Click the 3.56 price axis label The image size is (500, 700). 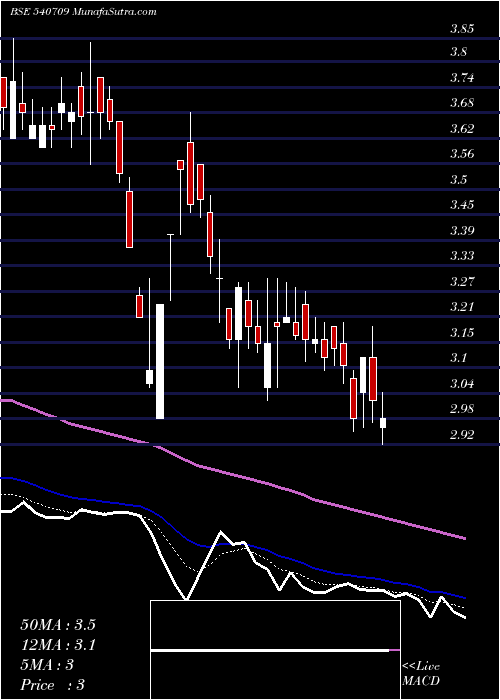[x=462, y=154]
